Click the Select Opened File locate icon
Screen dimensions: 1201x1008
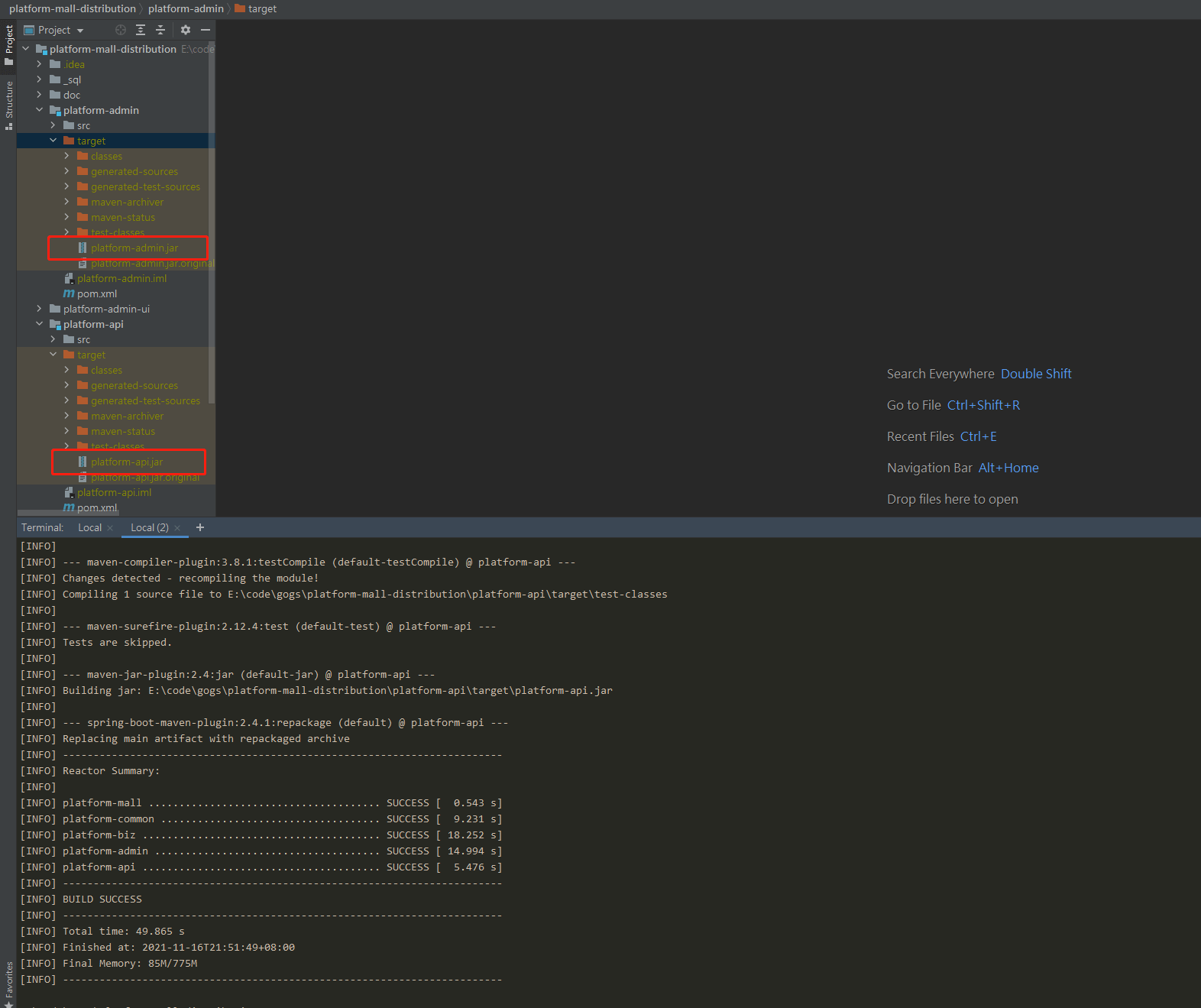click(x=121, y=30)
